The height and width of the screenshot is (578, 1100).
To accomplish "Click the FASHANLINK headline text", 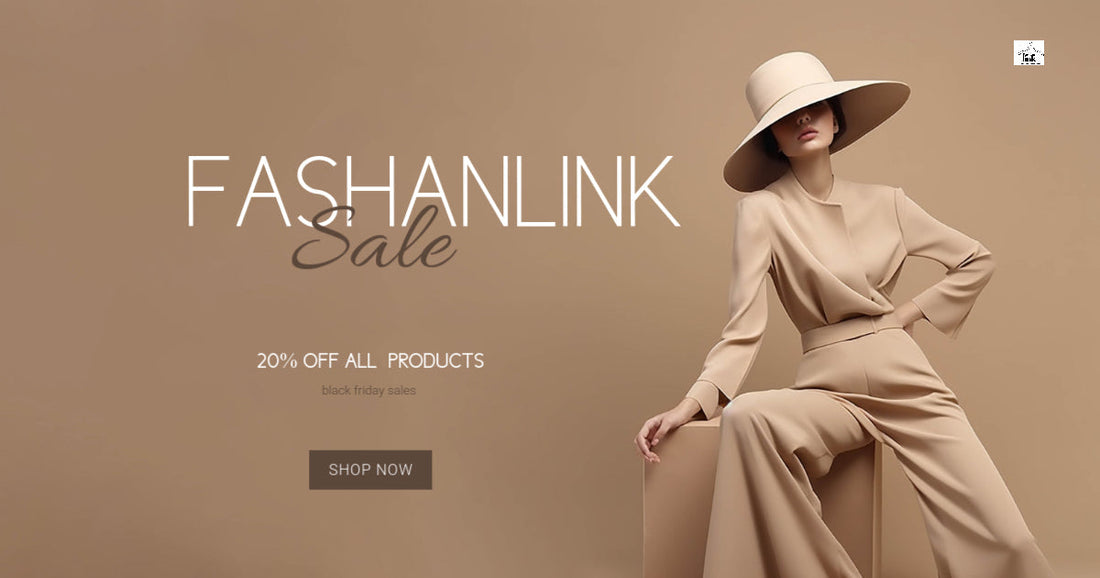I will tap(433, 191).
